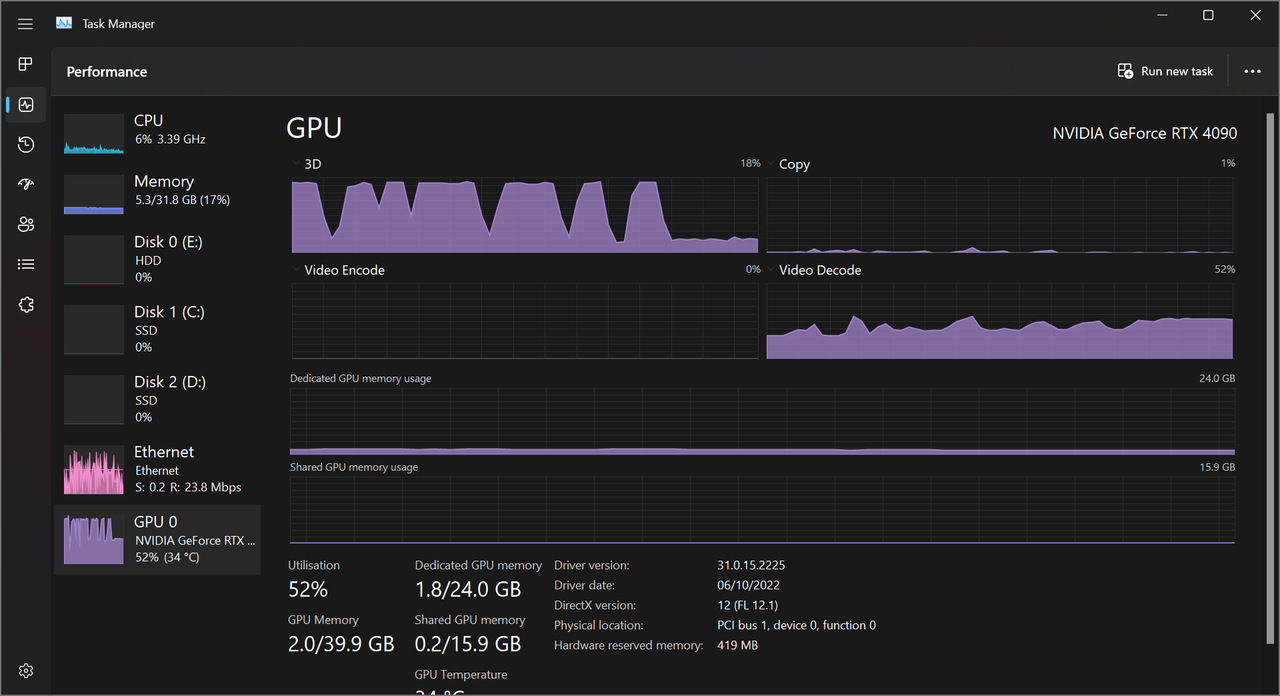The image size is (1280, 696).
Task: Open the Processes page icon
Action: click(x=26, y=64)
